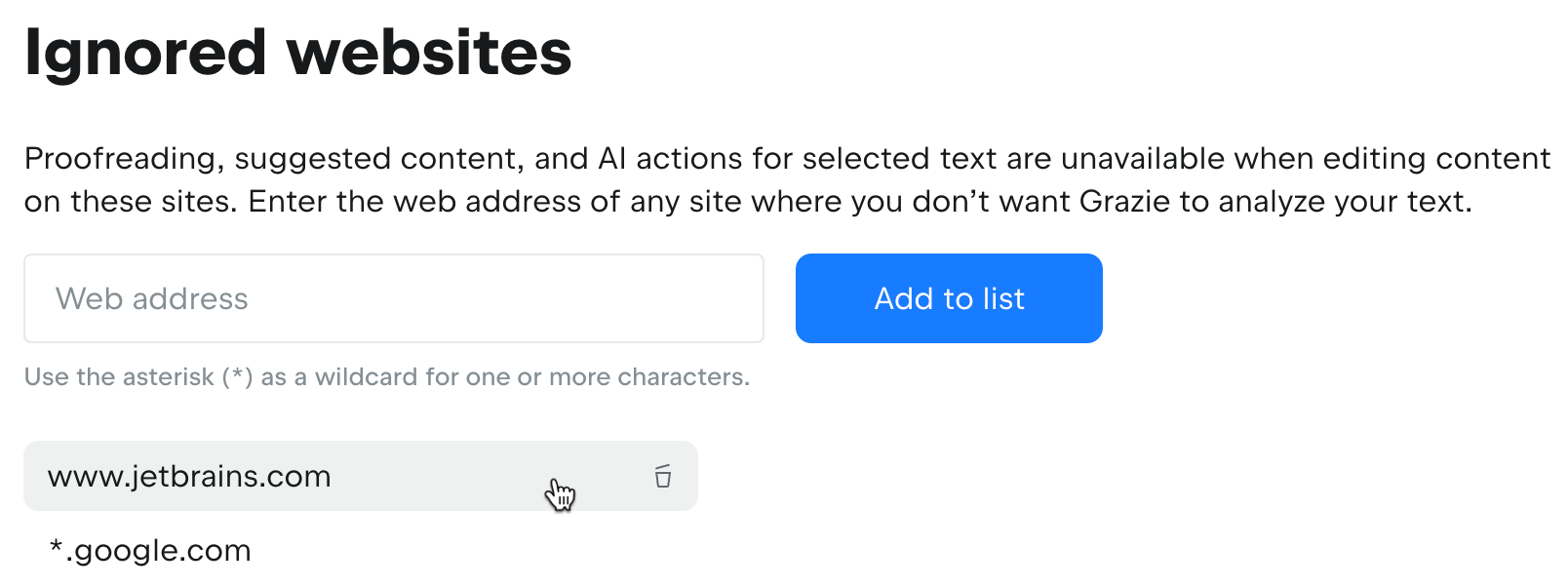
Task: Click the word "asterisk" in the hint
Action: tap(169, 377)
